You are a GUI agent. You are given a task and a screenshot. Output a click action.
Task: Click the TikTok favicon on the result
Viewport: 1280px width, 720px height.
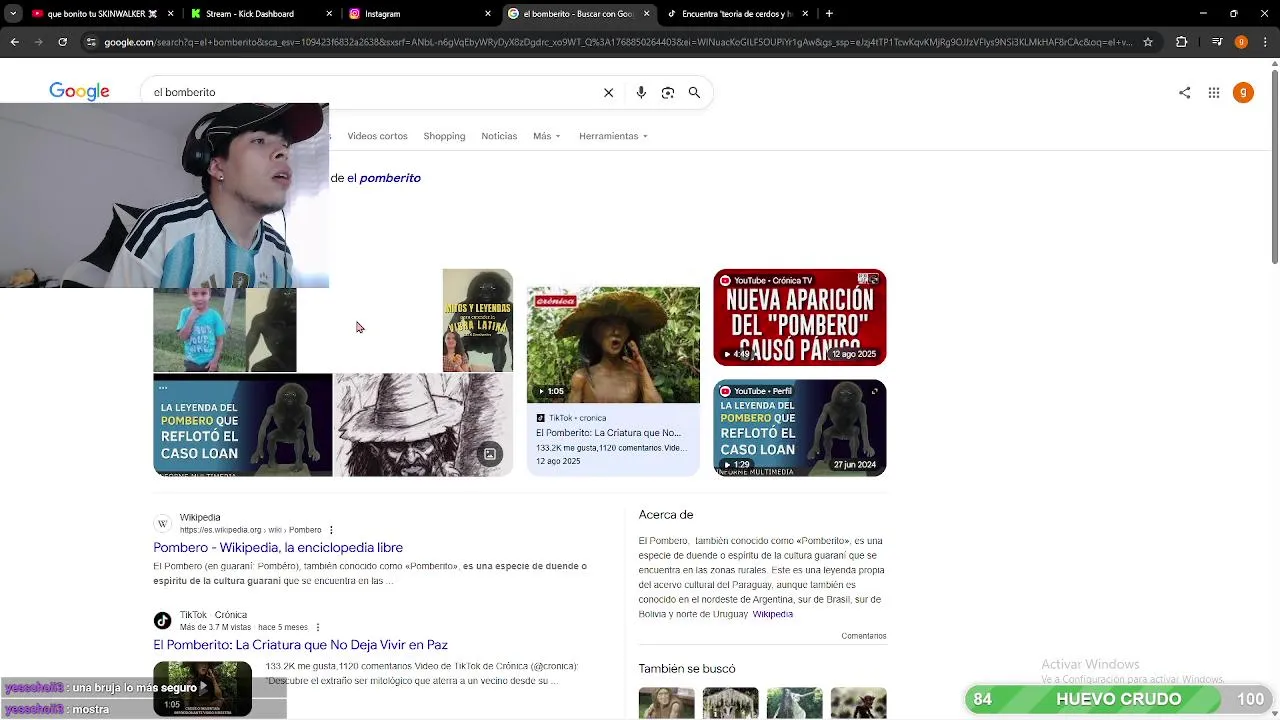tap(162, 620)
